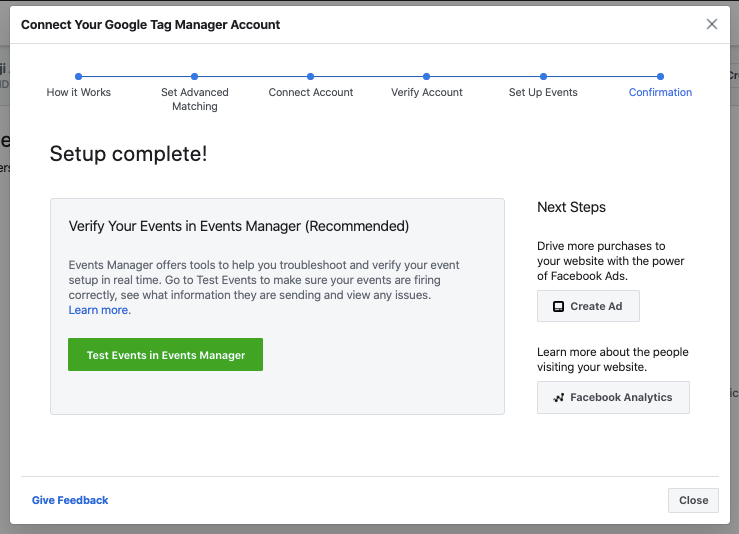This screenshot has width=739, height=534.
Task: Open the Set Advanced Matching step label
Action: point(195,99)
